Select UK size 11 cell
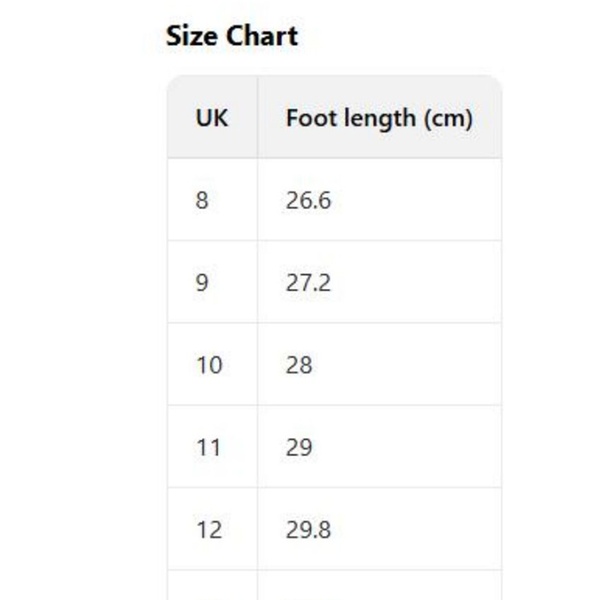600x600 pixels. tap(208, 447)
